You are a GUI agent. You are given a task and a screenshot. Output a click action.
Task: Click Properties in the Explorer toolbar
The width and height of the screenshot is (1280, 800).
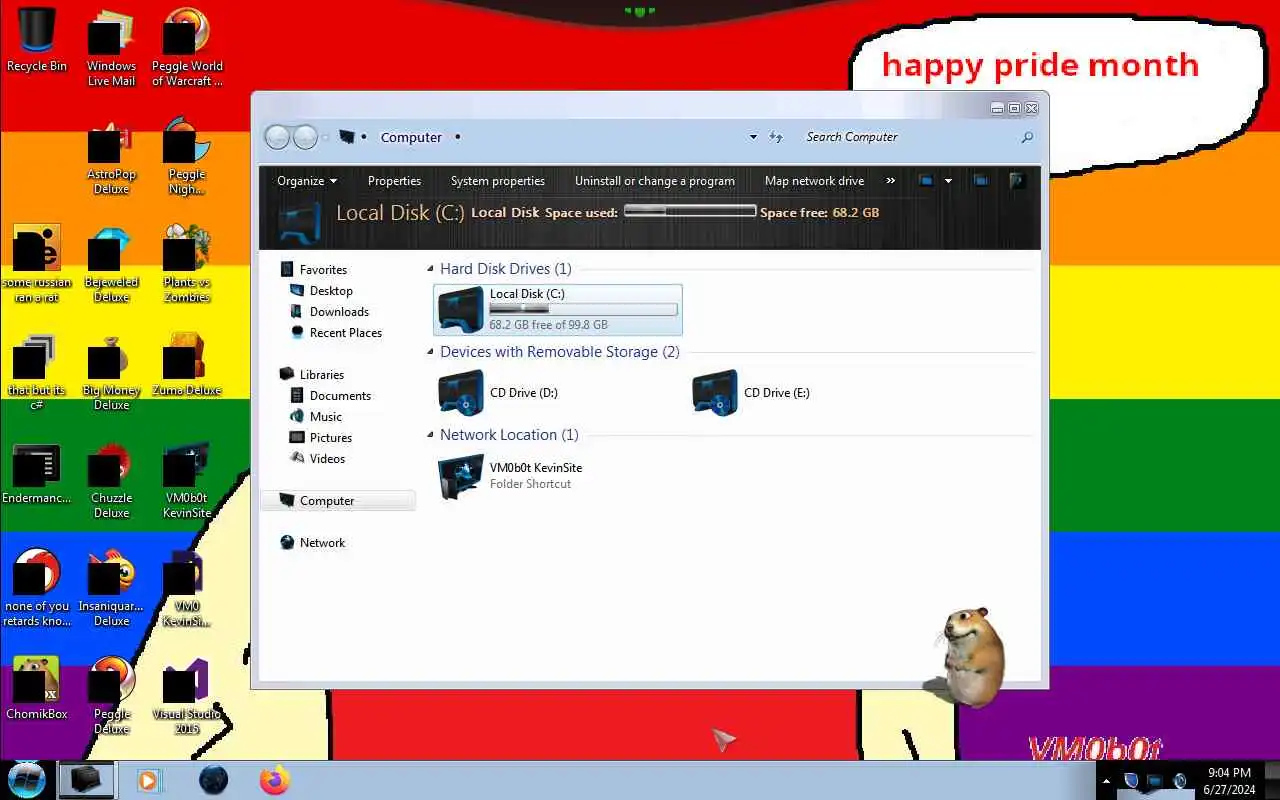click(394, 181)
